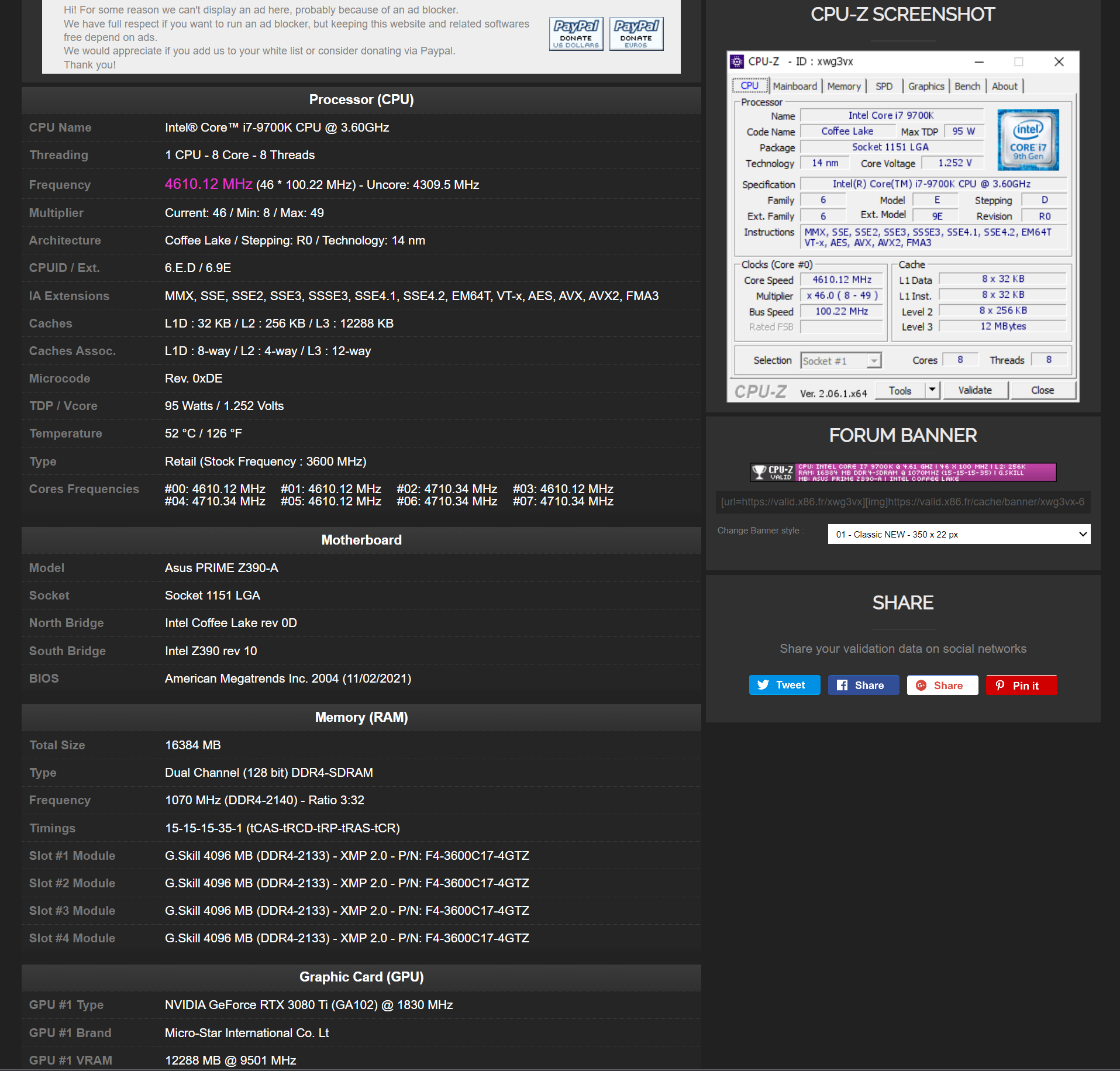1120x1071 pixels.
Task: Select the Mainboard tab in CPU-Z screenshot
Action: 795,86
